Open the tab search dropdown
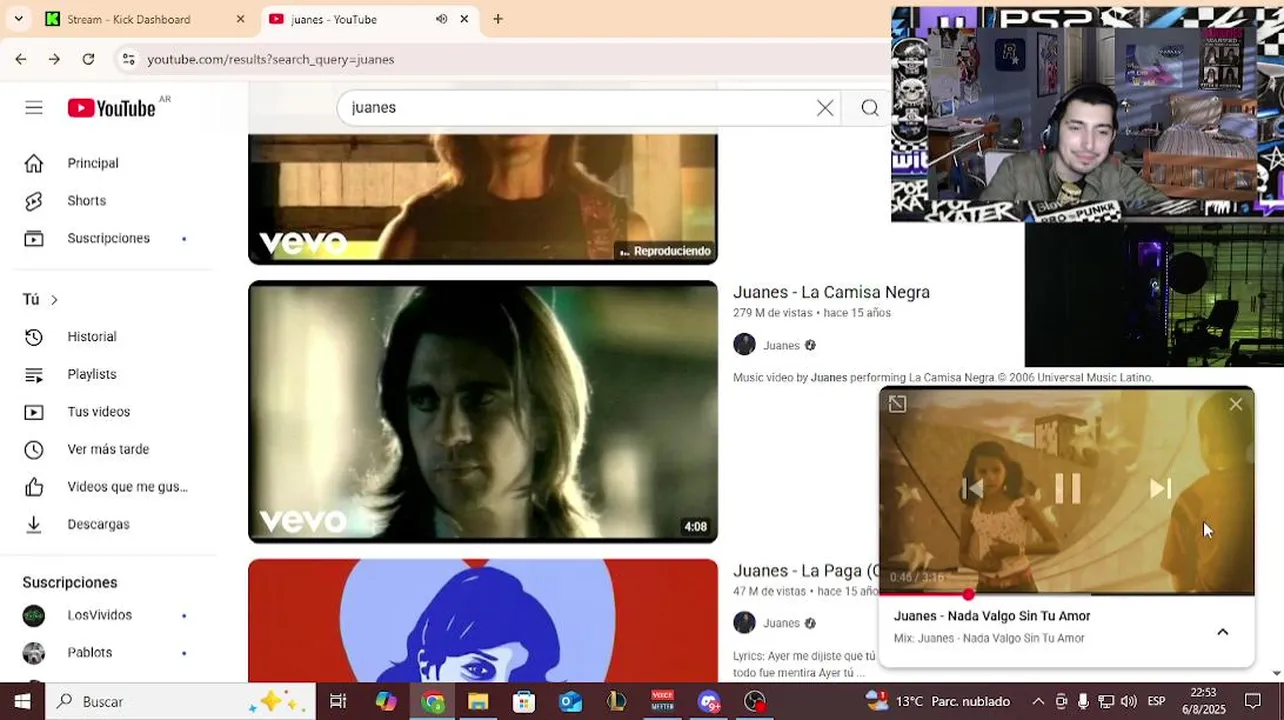Viewport: 1284px width, 720px height. tap(18, 19)
